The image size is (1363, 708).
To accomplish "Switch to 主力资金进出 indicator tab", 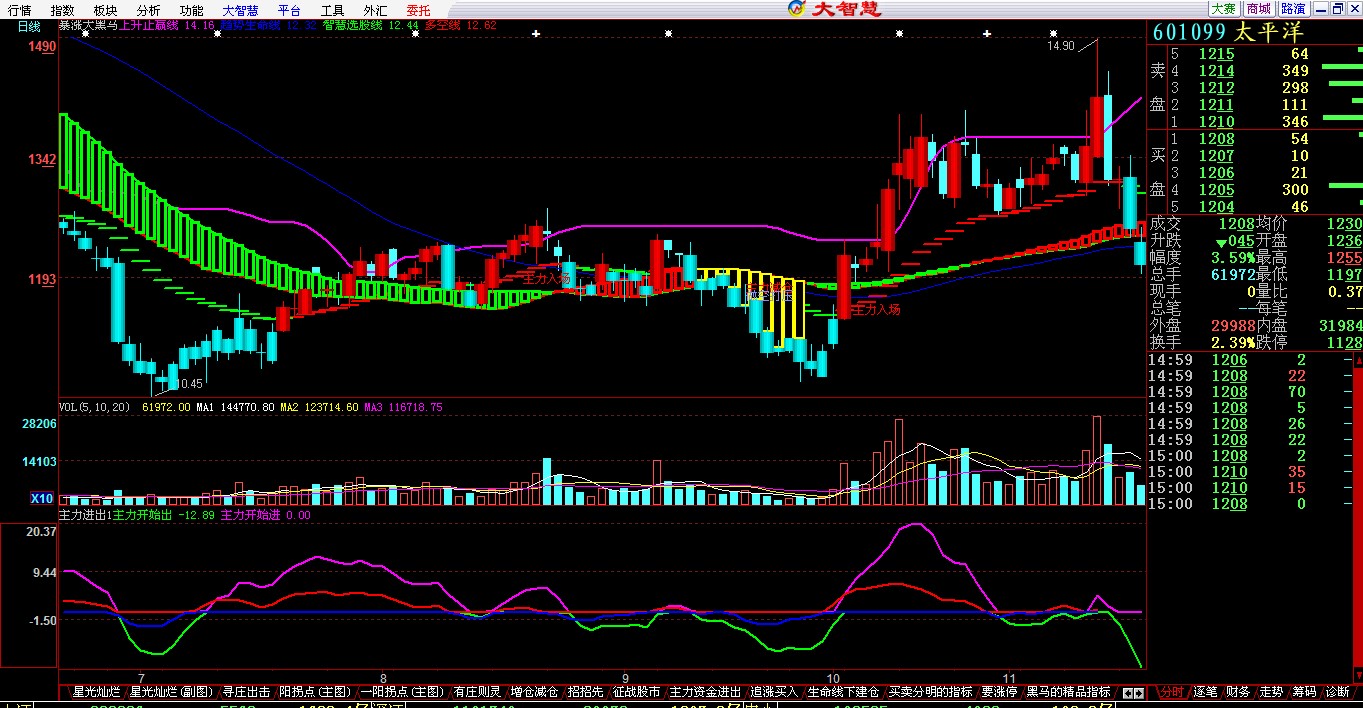I will [x=706, y=691].
